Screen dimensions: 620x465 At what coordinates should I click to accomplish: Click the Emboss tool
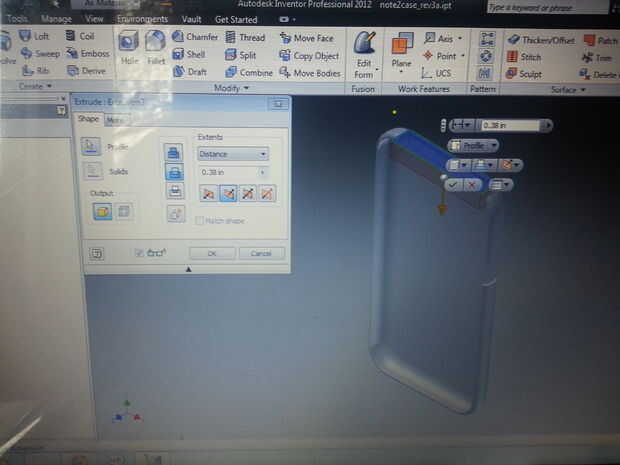coord(88,53)
